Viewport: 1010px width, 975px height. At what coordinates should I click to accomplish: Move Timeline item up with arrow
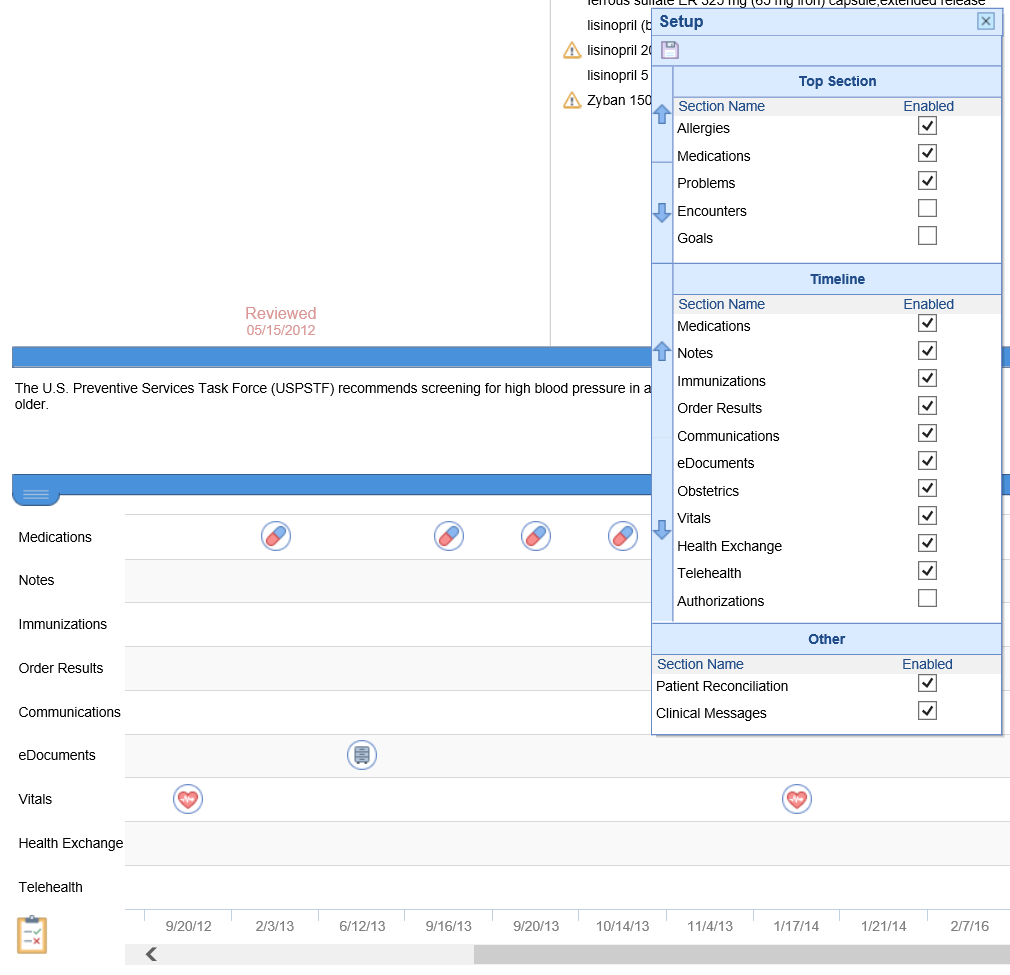coord(662,352)
